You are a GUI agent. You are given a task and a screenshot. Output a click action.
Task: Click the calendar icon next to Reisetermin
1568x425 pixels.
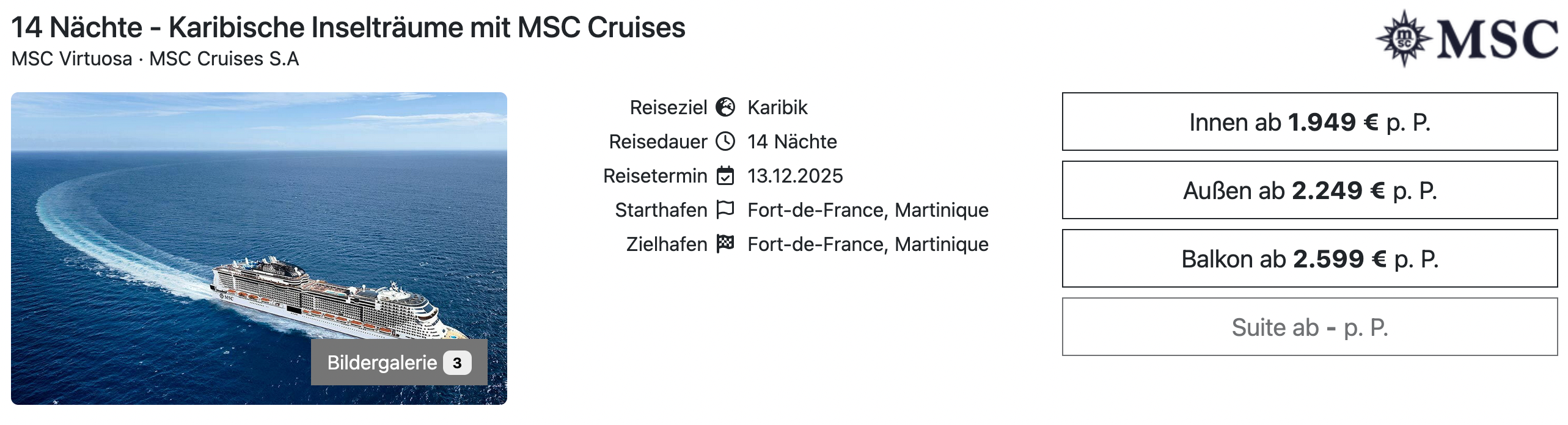click(724, 176)
